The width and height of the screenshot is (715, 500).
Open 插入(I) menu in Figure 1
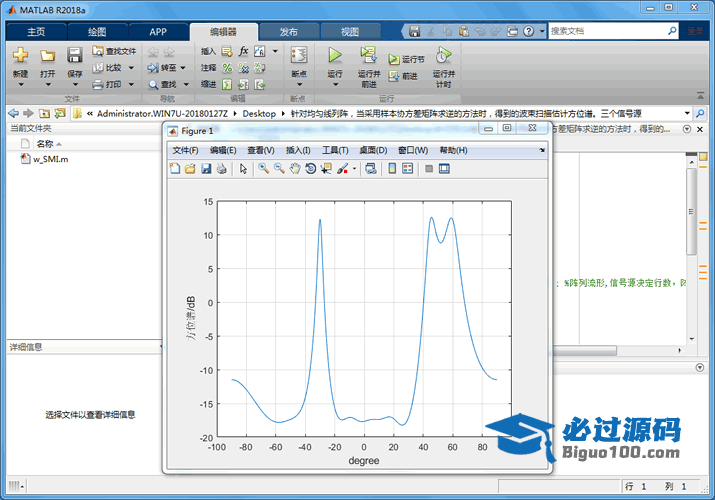298,150
